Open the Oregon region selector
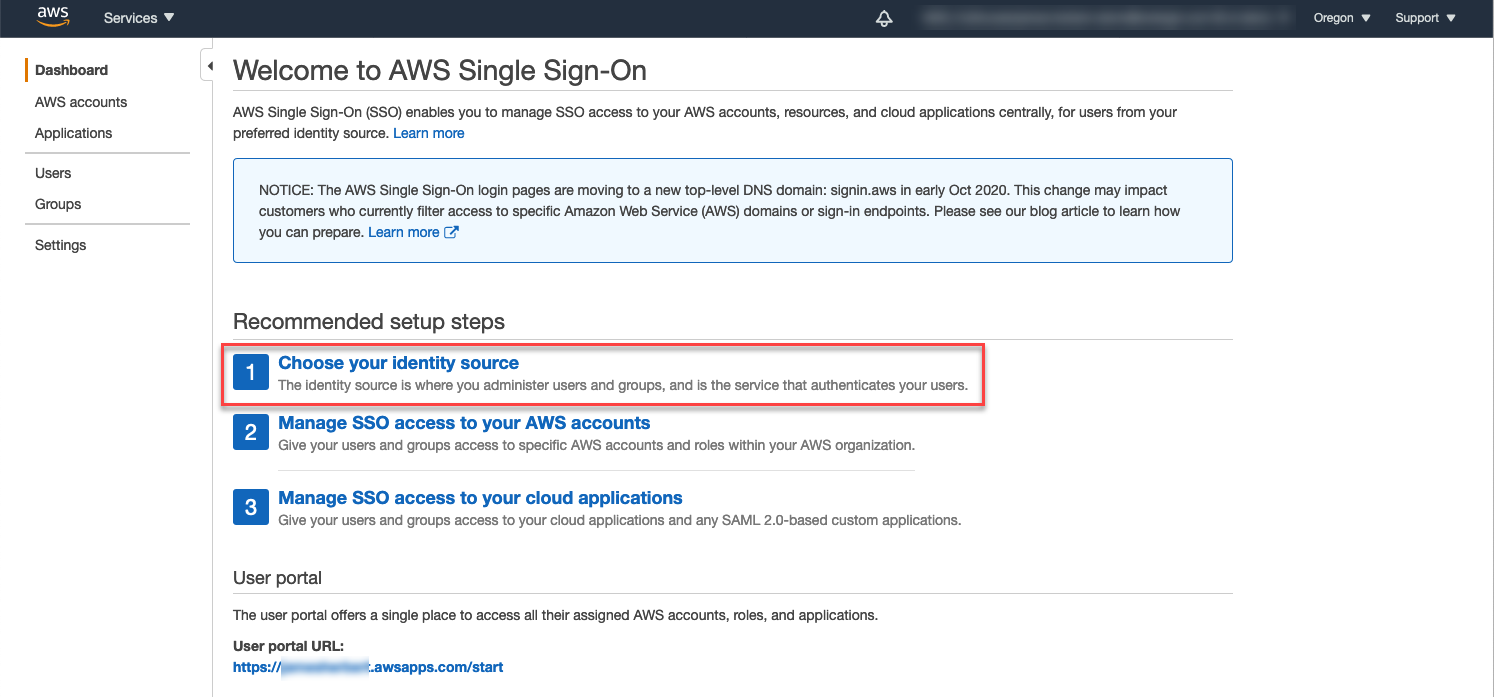1494x697 pixels. point(1340,17)
